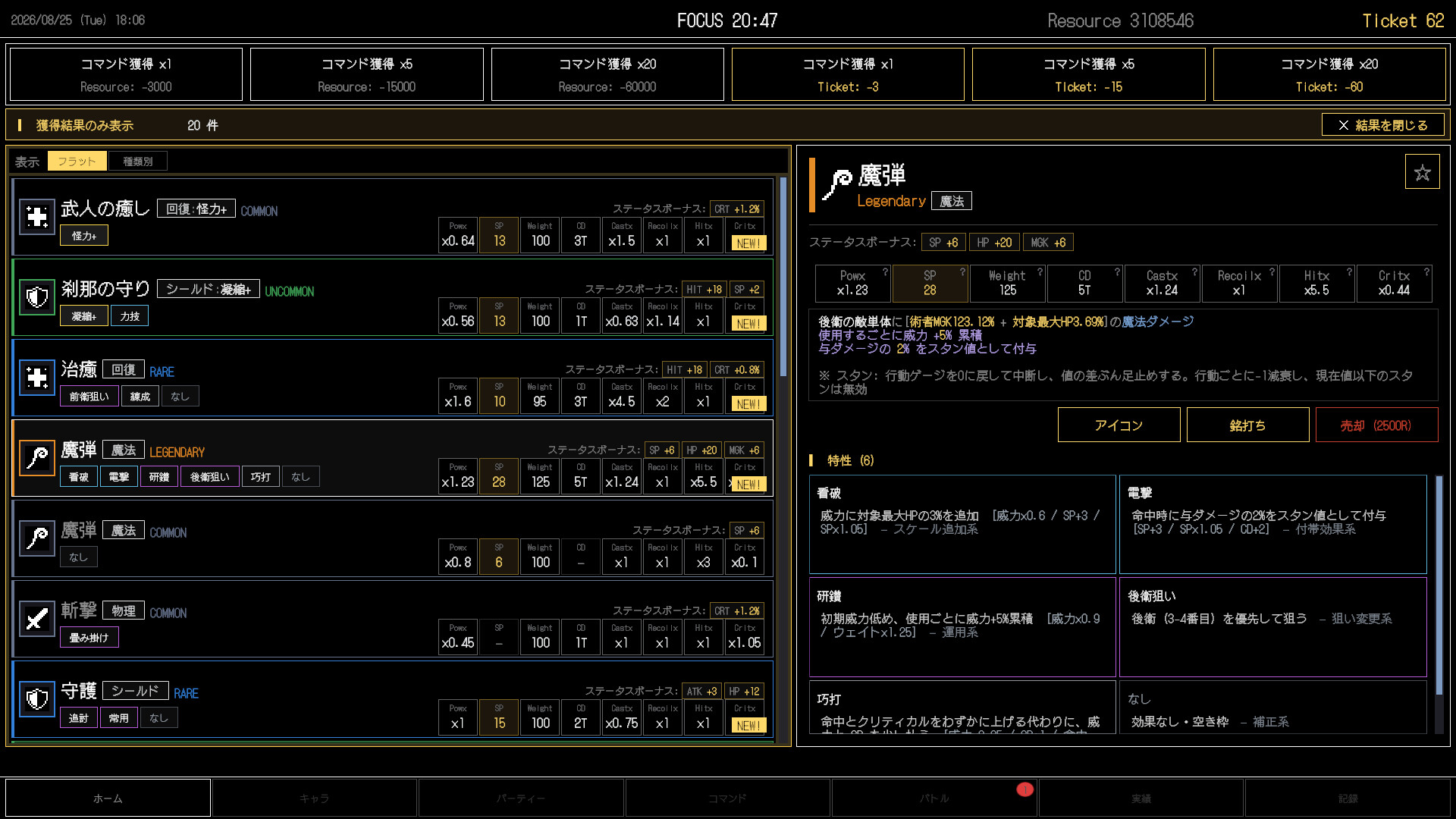The width and height of the screenshot is (1456, 819).
Task: Click the Critx help question mark in details
Action: [1426, 271]
